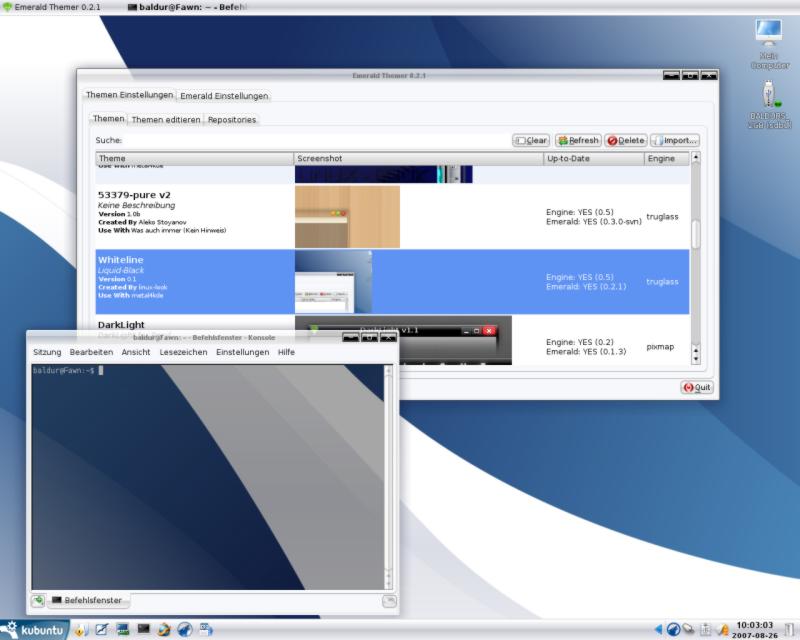Quit Emerald Themer
Image resolution: width=800 pixels, height=640 pixels.
coord(696,387)
